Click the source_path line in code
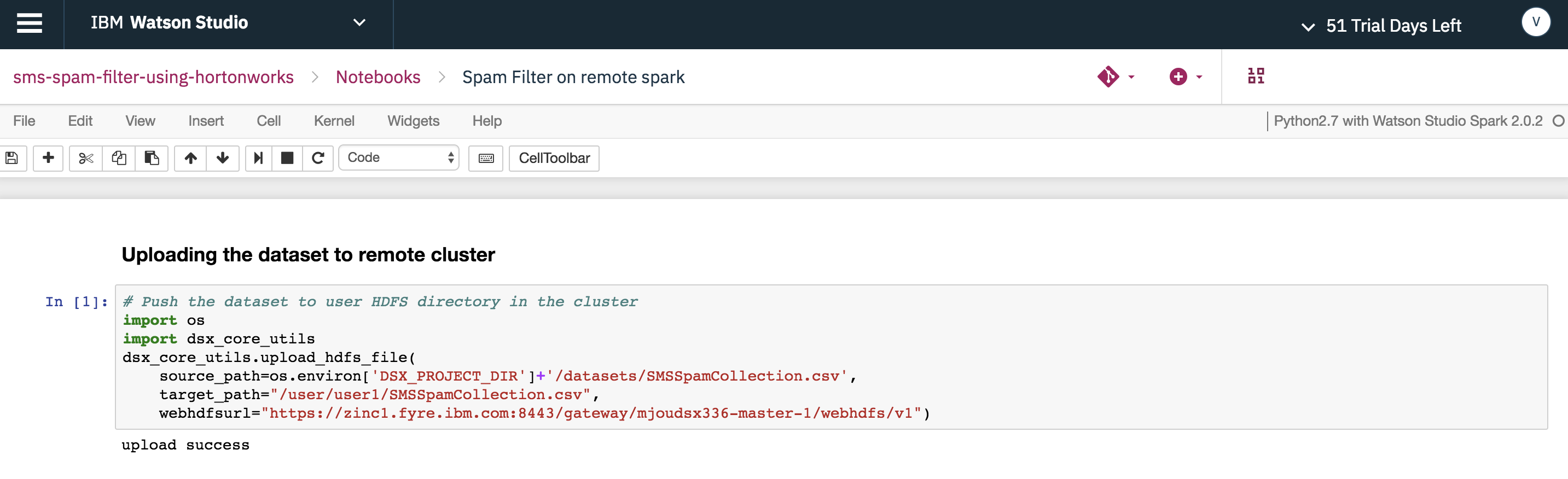 pos(508,376)
